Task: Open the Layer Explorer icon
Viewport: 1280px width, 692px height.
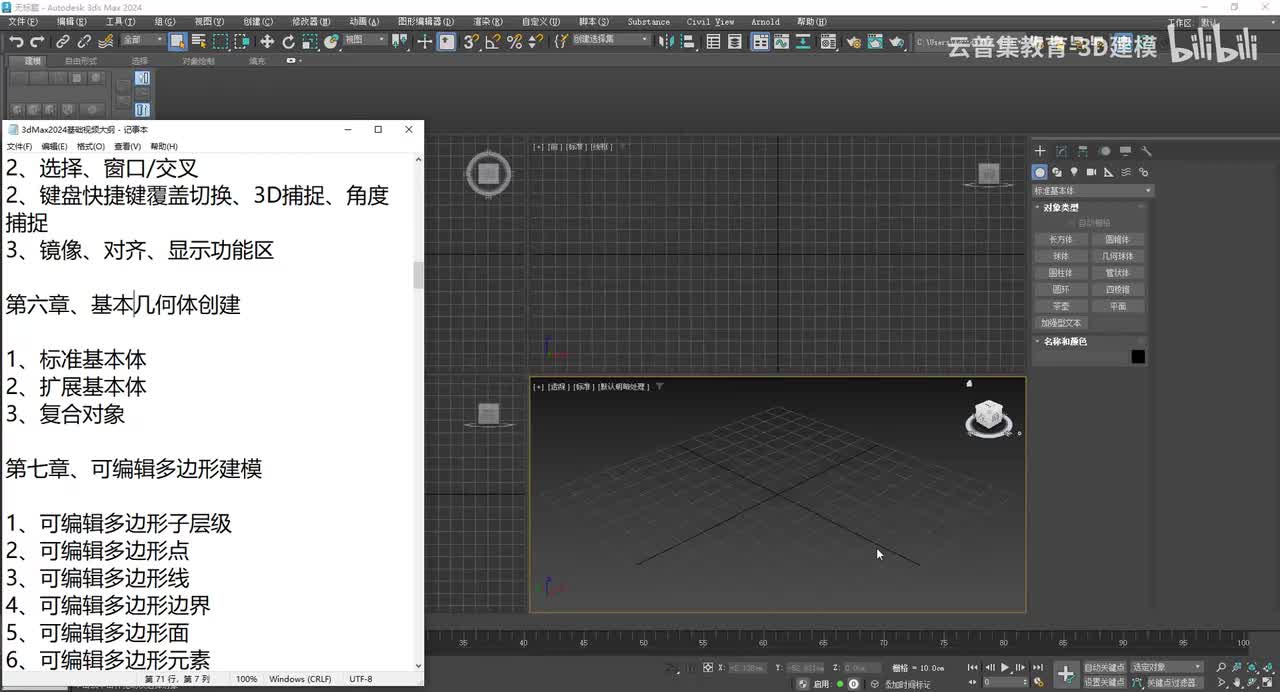Action: (x=735, y=41)
